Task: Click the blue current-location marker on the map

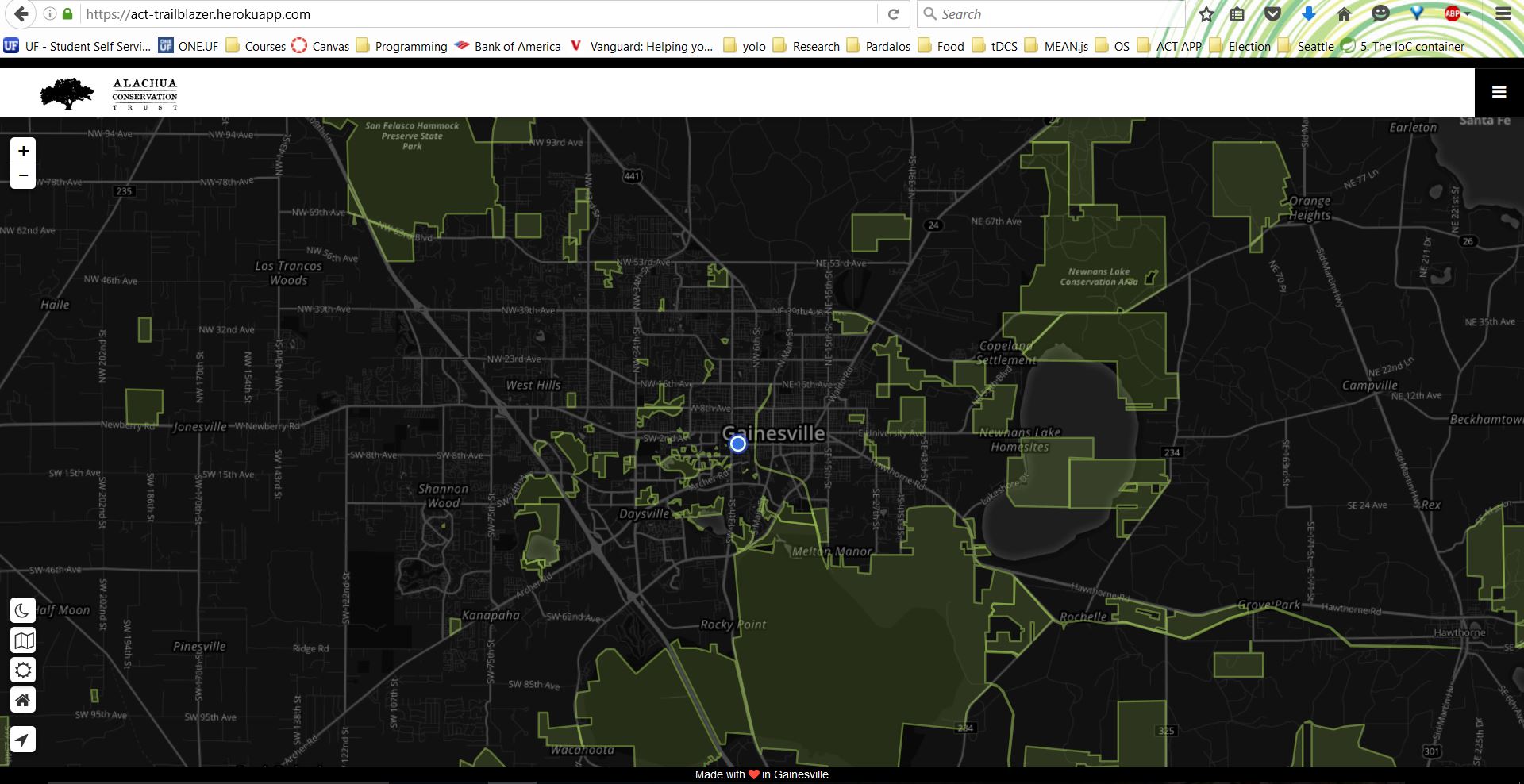Action: pyautogui.click(x=738, y=444)
